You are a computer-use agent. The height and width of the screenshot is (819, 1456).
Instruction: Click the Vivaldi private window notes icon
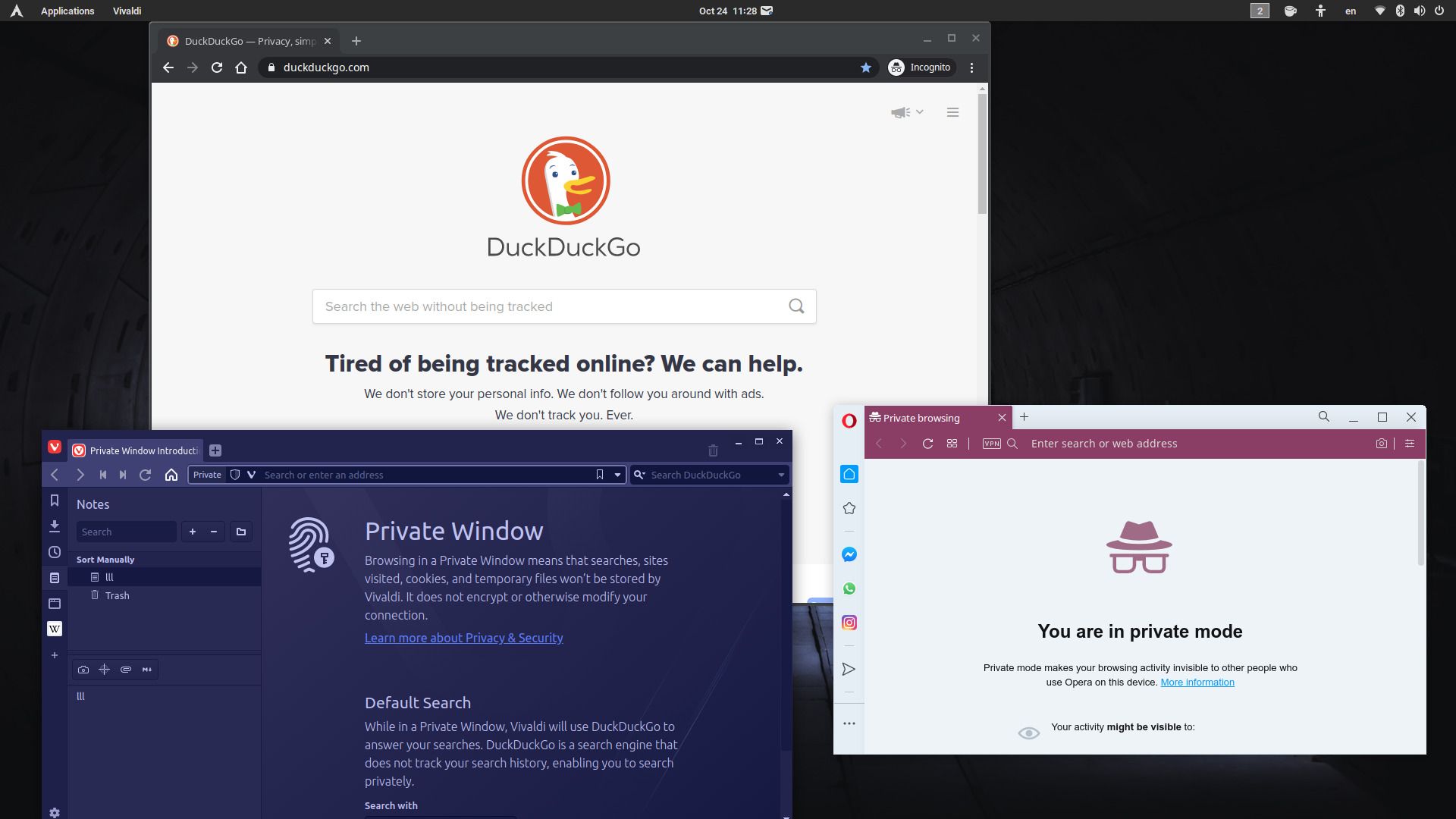pyautogui.click(x=55, y=577)
